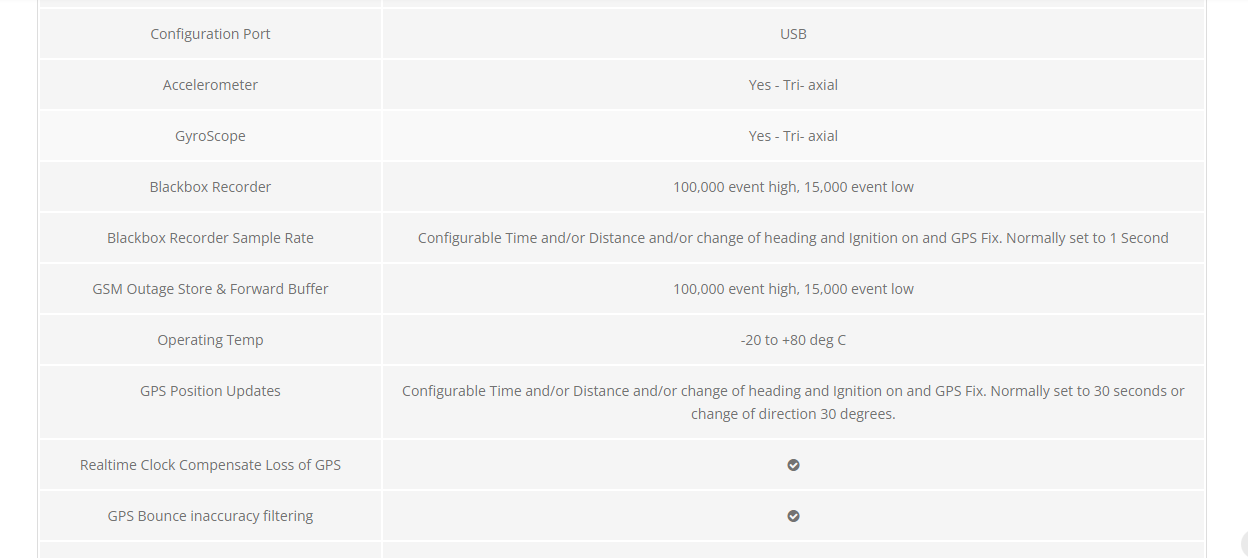Click the 'Normally set to 1 Second' description
Viewport: 1248px width, 558px height.
(793, 238)
